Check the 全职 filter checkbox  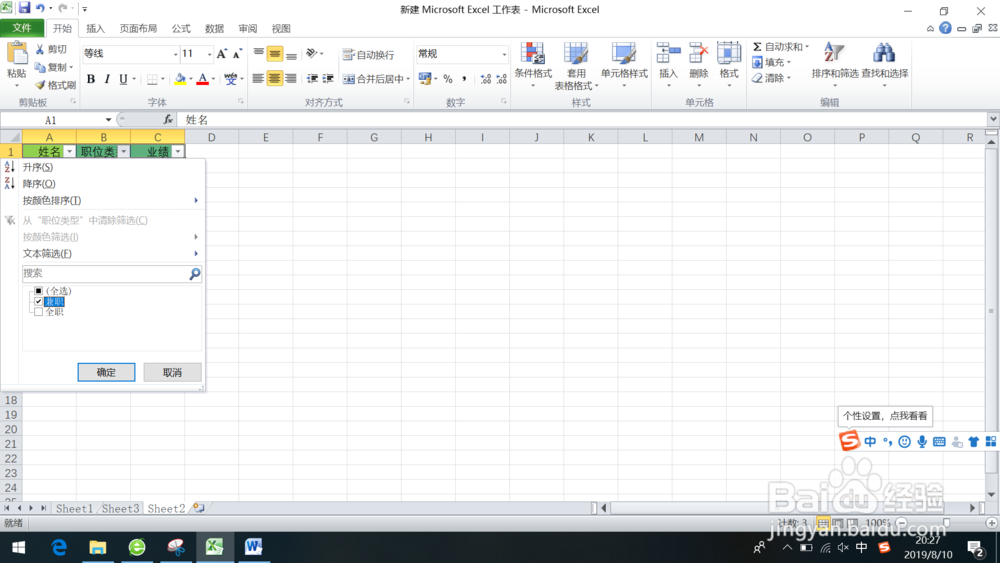pos(38,312)
